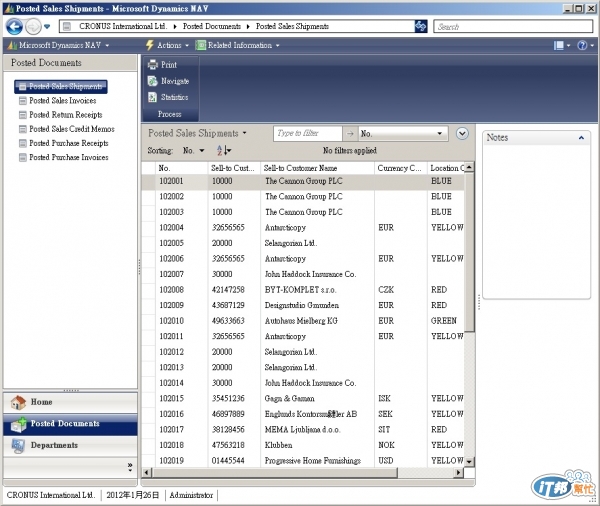Open Posted Purchase Receipts list
600x506 pixels.
point(64,143)
